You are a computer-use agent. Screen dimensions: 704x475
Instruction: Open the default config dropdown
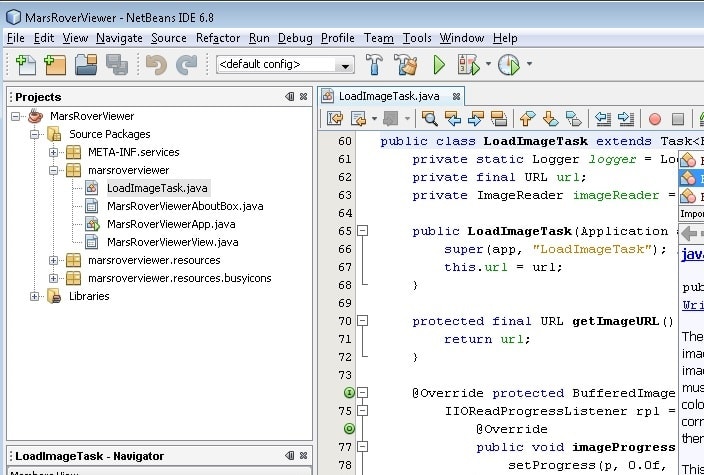click(x=345, y=65)
